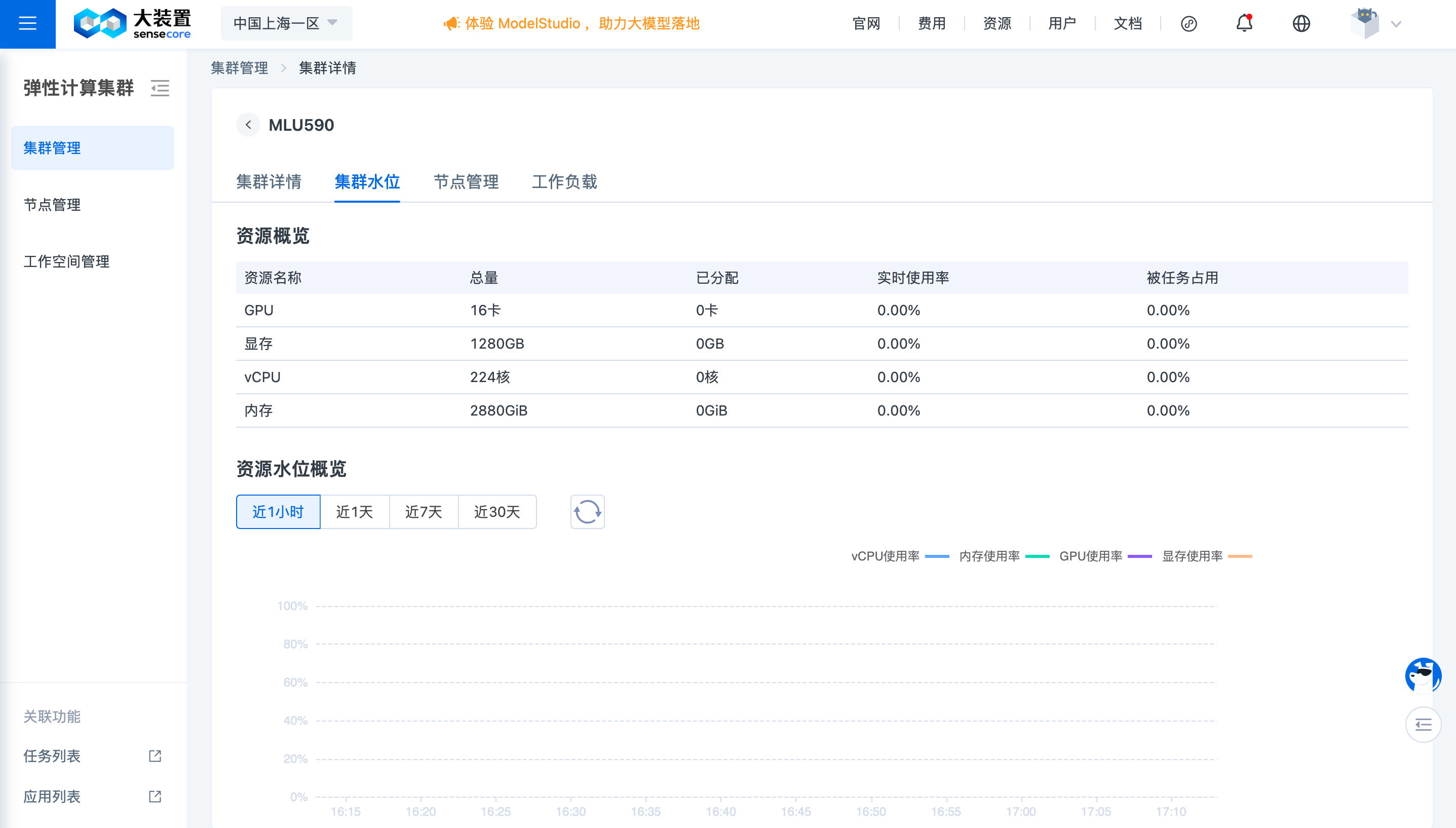
Task: Click the MLU590 cluster title
Action: pos(301,125)
